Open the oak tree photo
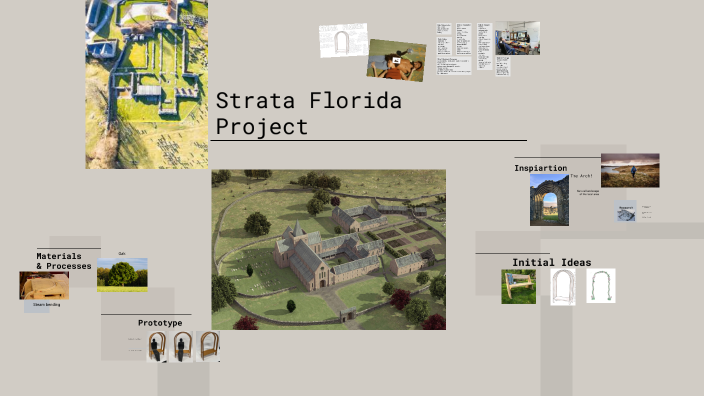Viewport: 704px width, 396px height. click(x=122, y=275)
